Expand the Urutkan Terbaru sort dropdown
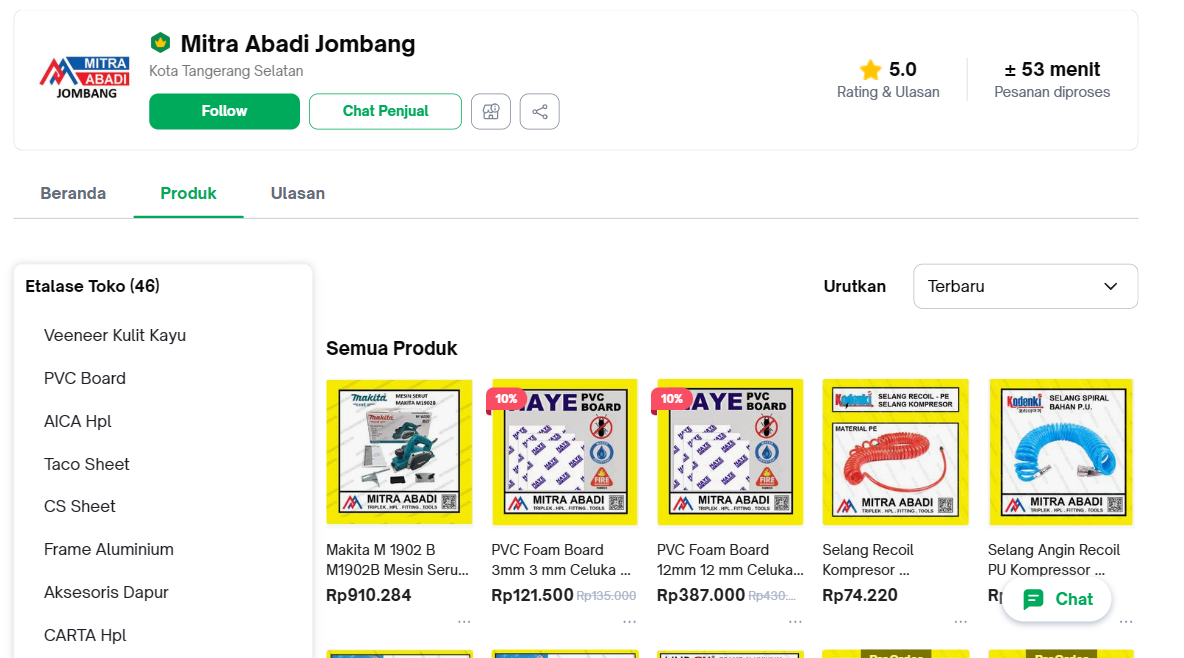Screen dimensions: 1184x658 point(1025,287)
